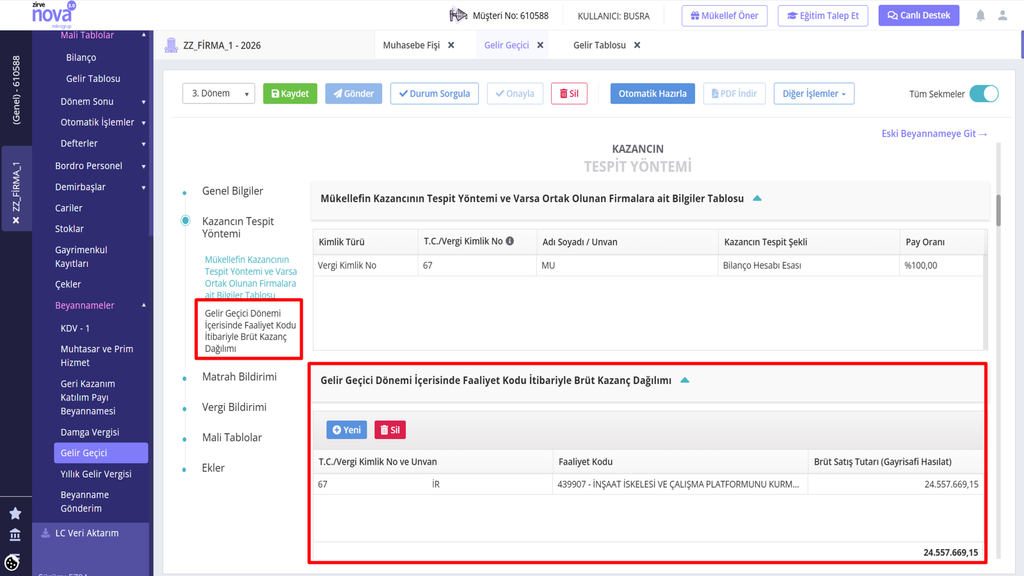Viewport: 1024px width, 576px height.
Task: Click the green Kaydet button
Action: click(290, 93)
